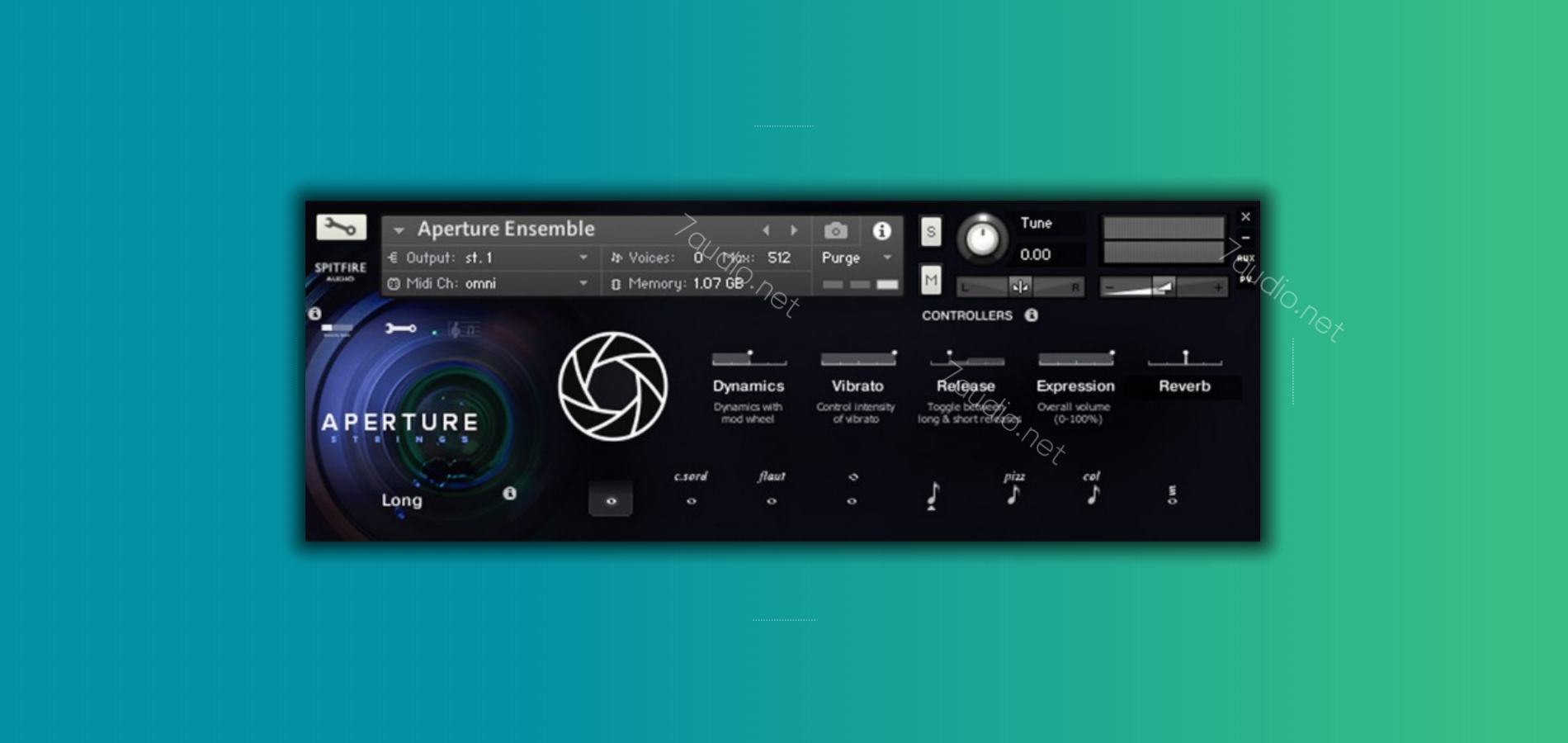The image size is (1568, 743).
Task: Select the staccato short note articulation
Action: (933, 495)
